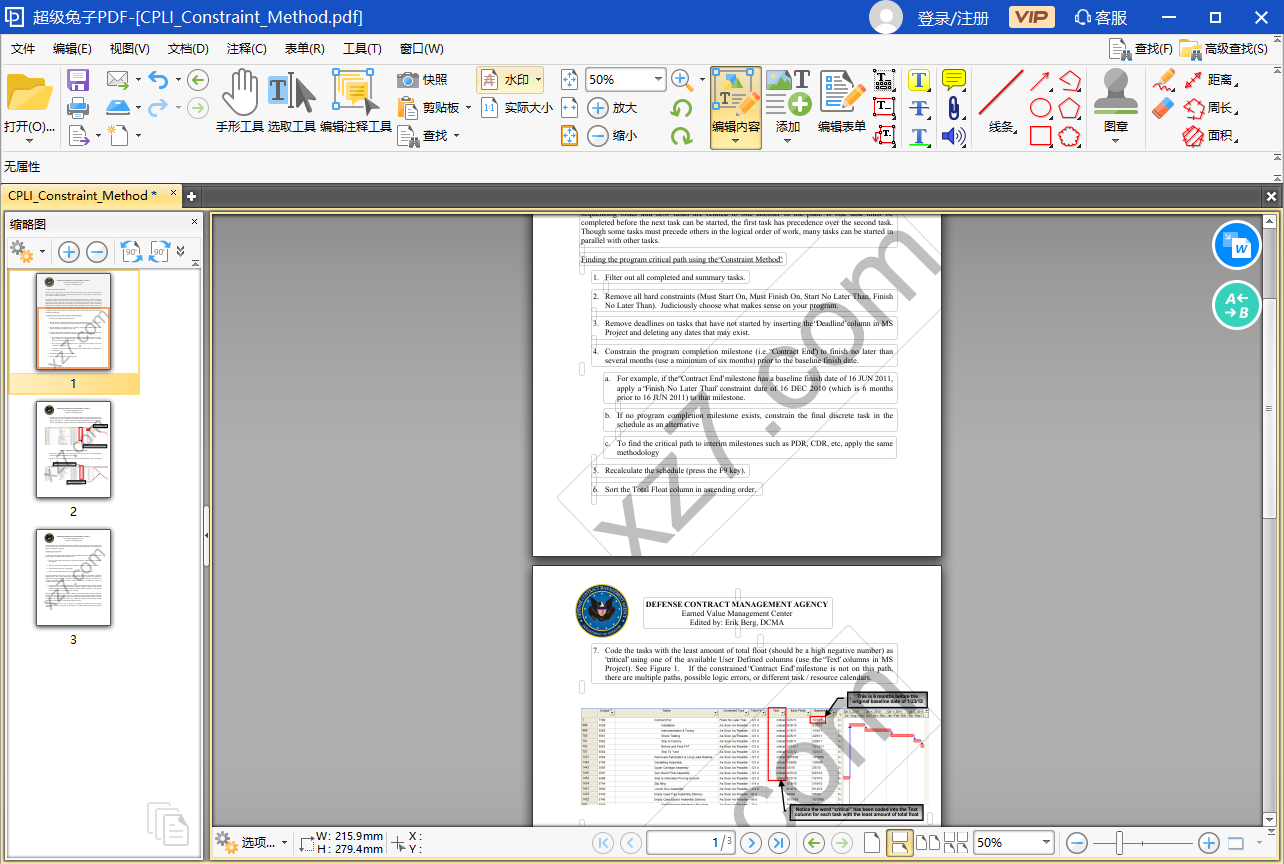Screen dimensions: 1284x864
Task: Click the Snapshot camera (快照) tool
Action: 422,79
